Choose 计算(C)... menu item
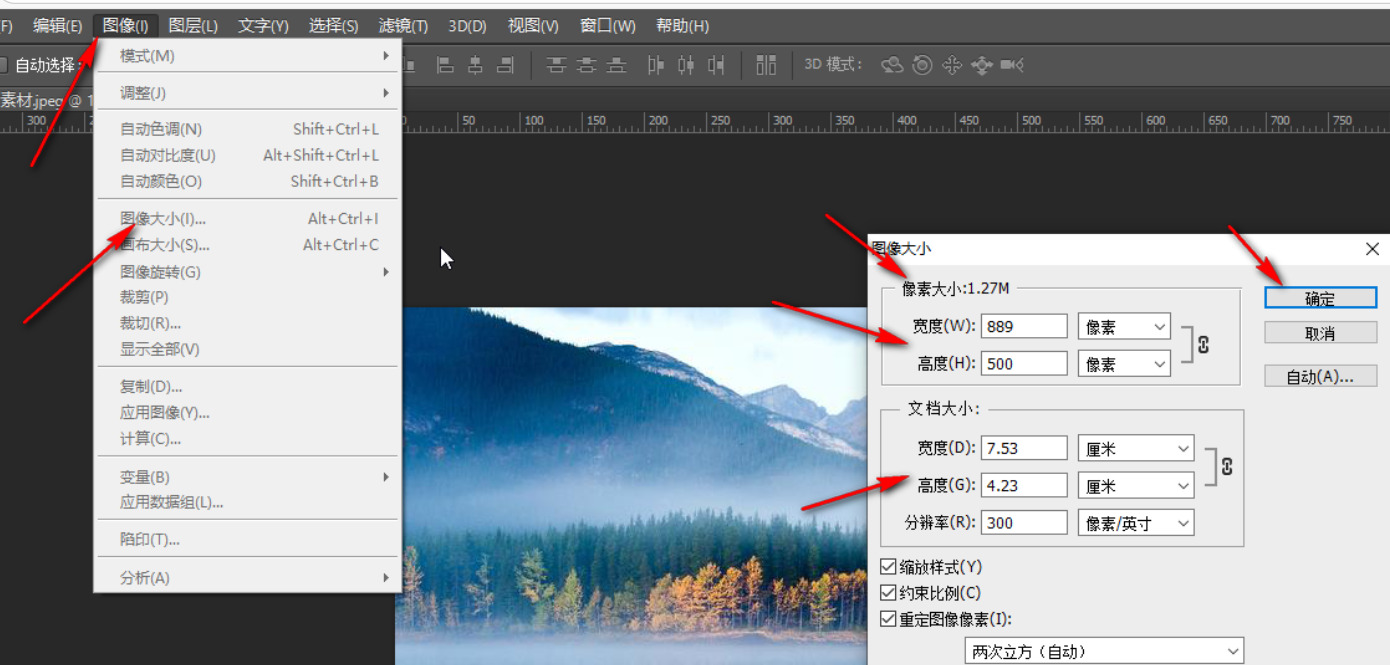The height and width of the screenshot is (665, 1390). [247, 438]
